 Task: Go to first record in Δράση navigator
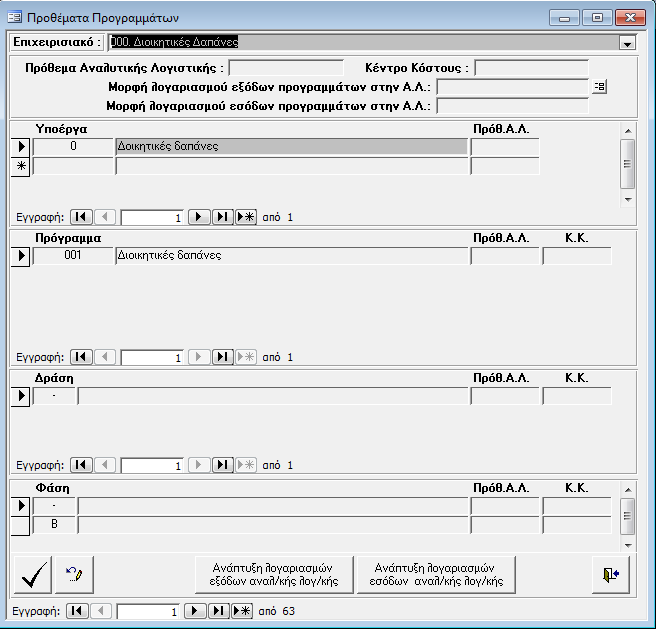click(82, 465)
